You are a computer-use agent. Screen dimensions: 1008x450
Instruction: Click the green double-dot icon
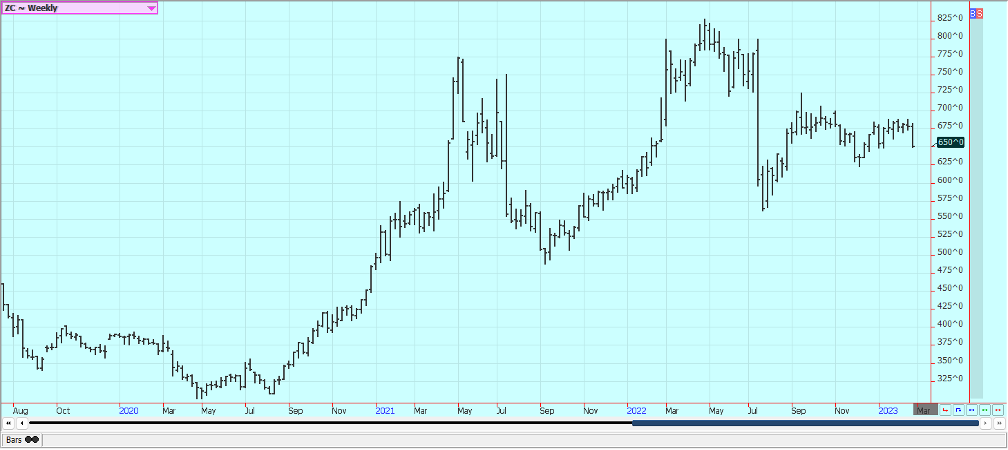coord(985,410)
